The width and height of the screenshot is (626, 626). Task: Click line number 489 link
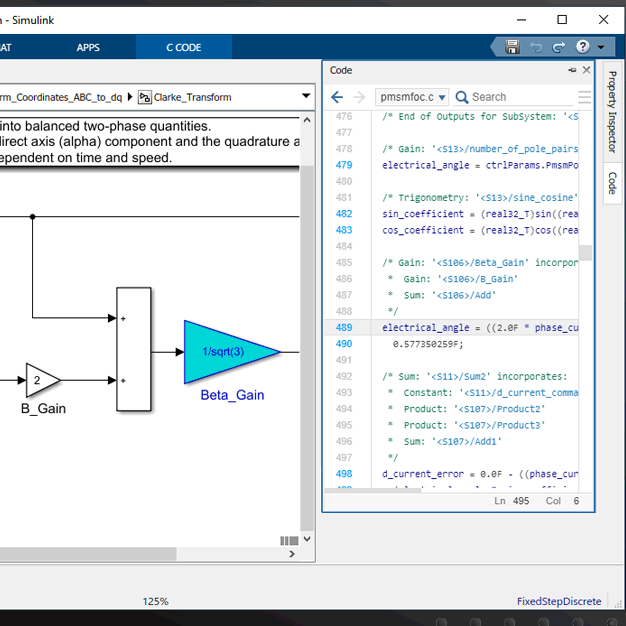click(344, 327)
